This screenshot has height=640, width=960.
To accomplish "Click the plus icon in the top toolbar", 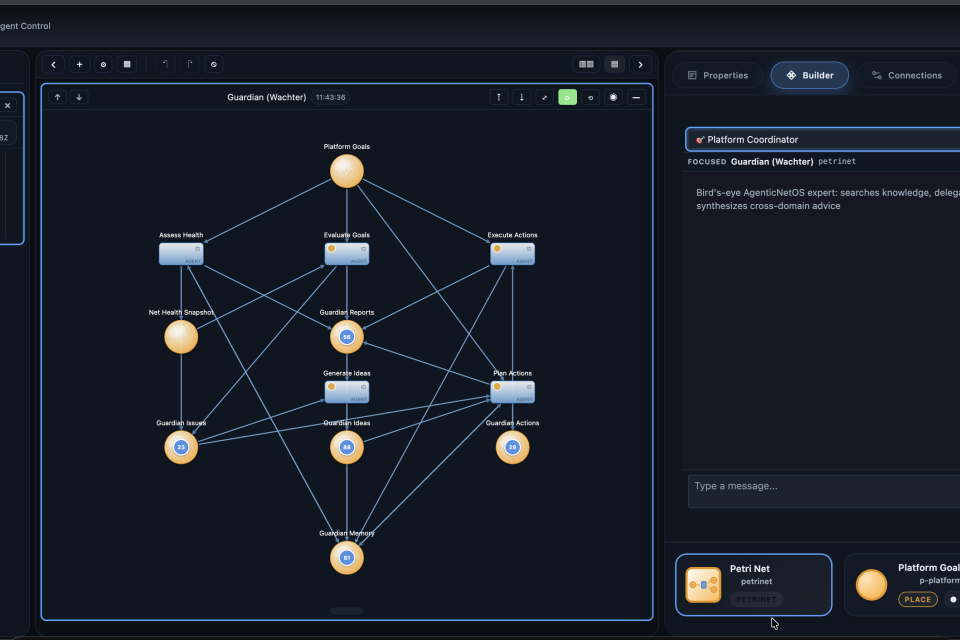I will click(80, 64).
